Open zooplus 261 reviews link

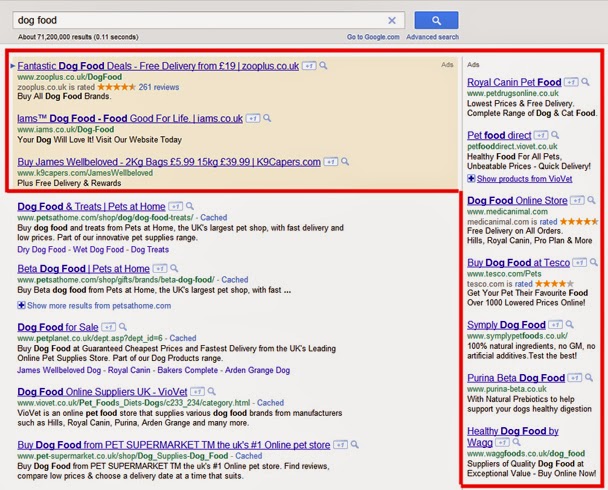click(159, 87)
